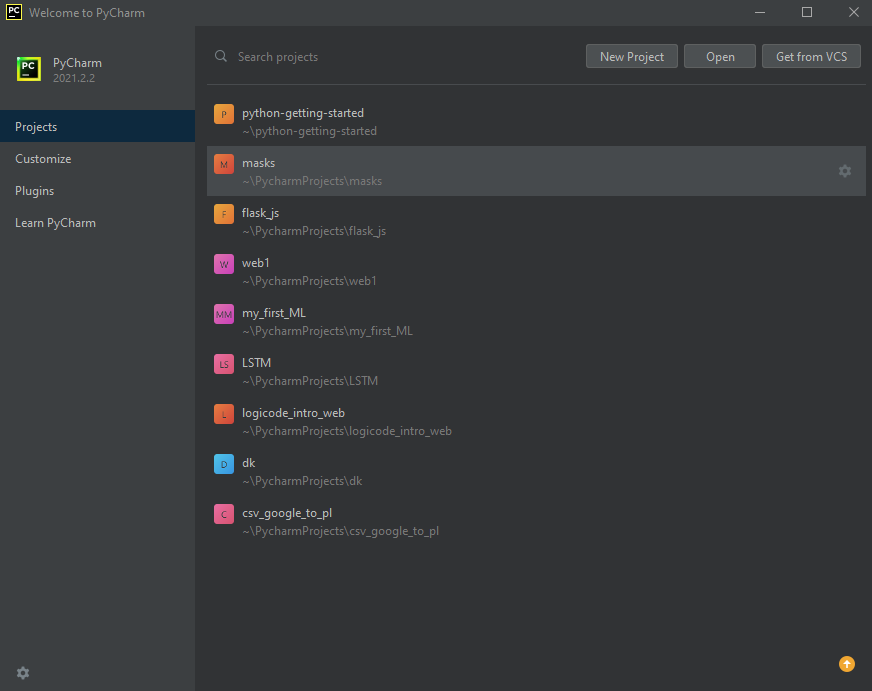The height and width of the screenshot is (691, 872).
Task: Click the ~\PycharmProjects\masks path text
Action: (312, 181)
